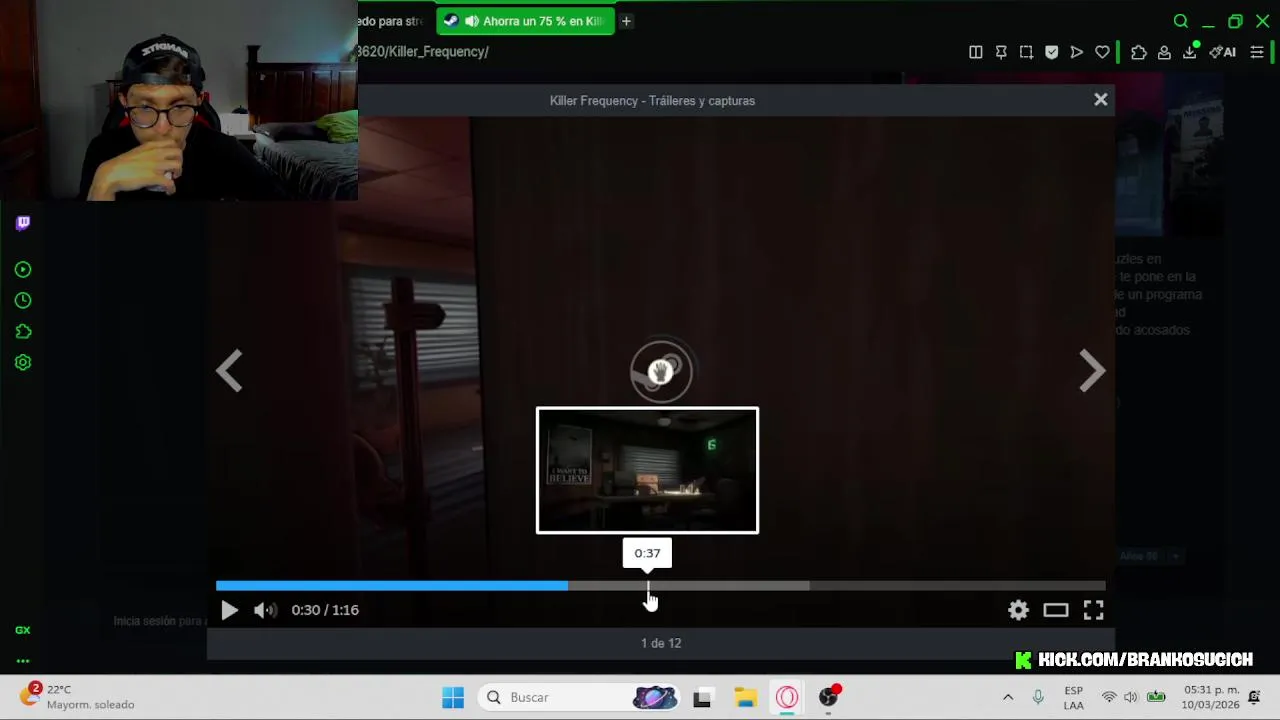This screenshot has width=1280, height=720.
Task: Open Task View on taskbar
Action: click(x=702, y=697)
